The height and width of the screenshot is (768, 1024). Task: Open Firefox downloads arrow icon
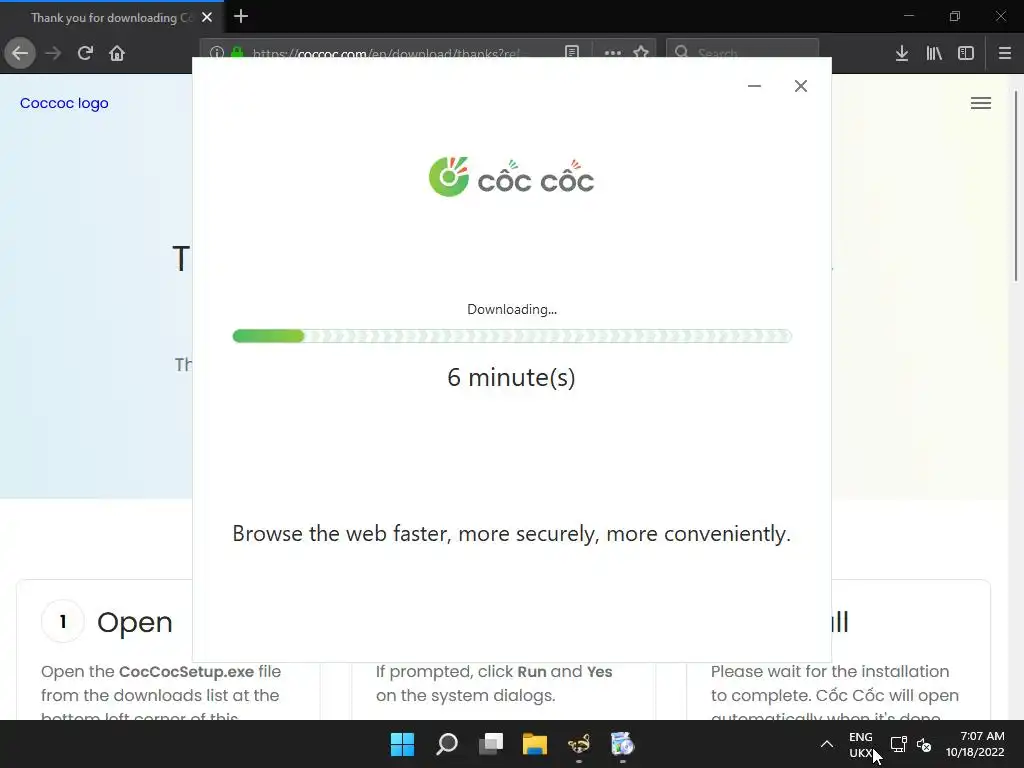coord(901,53)
